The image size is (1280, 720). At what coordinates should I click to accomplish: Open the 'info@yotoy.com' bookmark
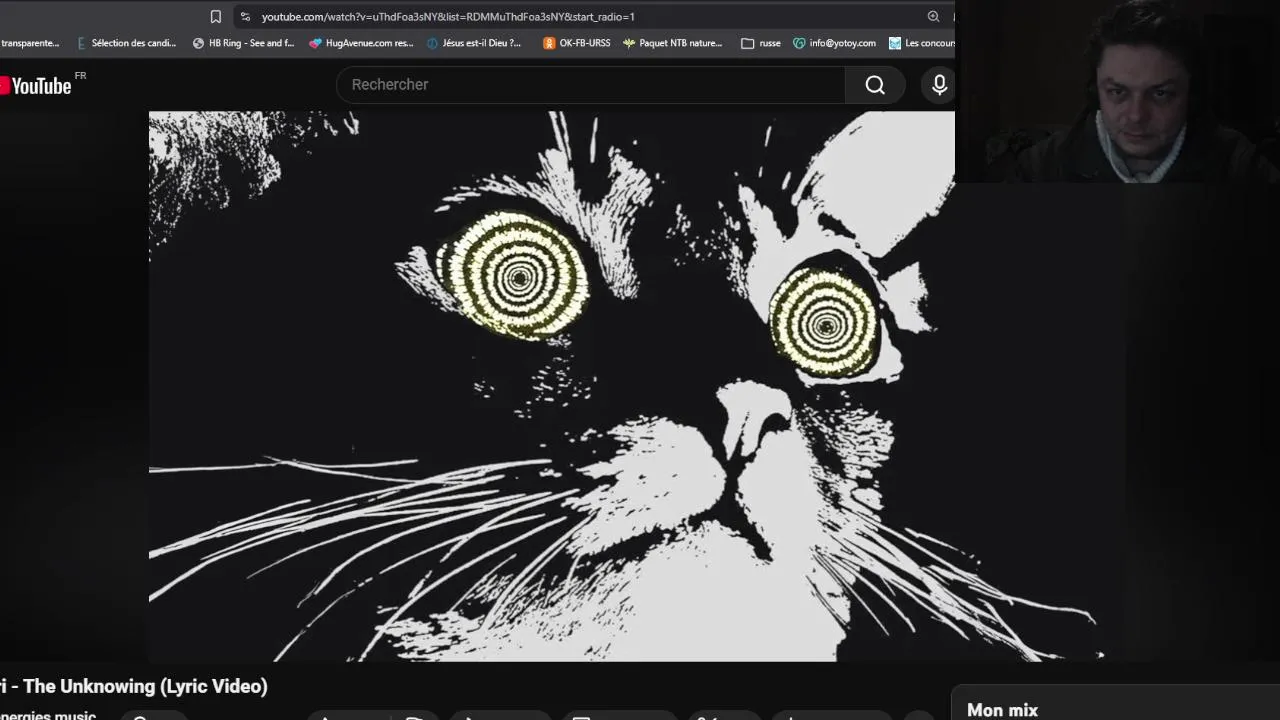click(x=834, y=43)
